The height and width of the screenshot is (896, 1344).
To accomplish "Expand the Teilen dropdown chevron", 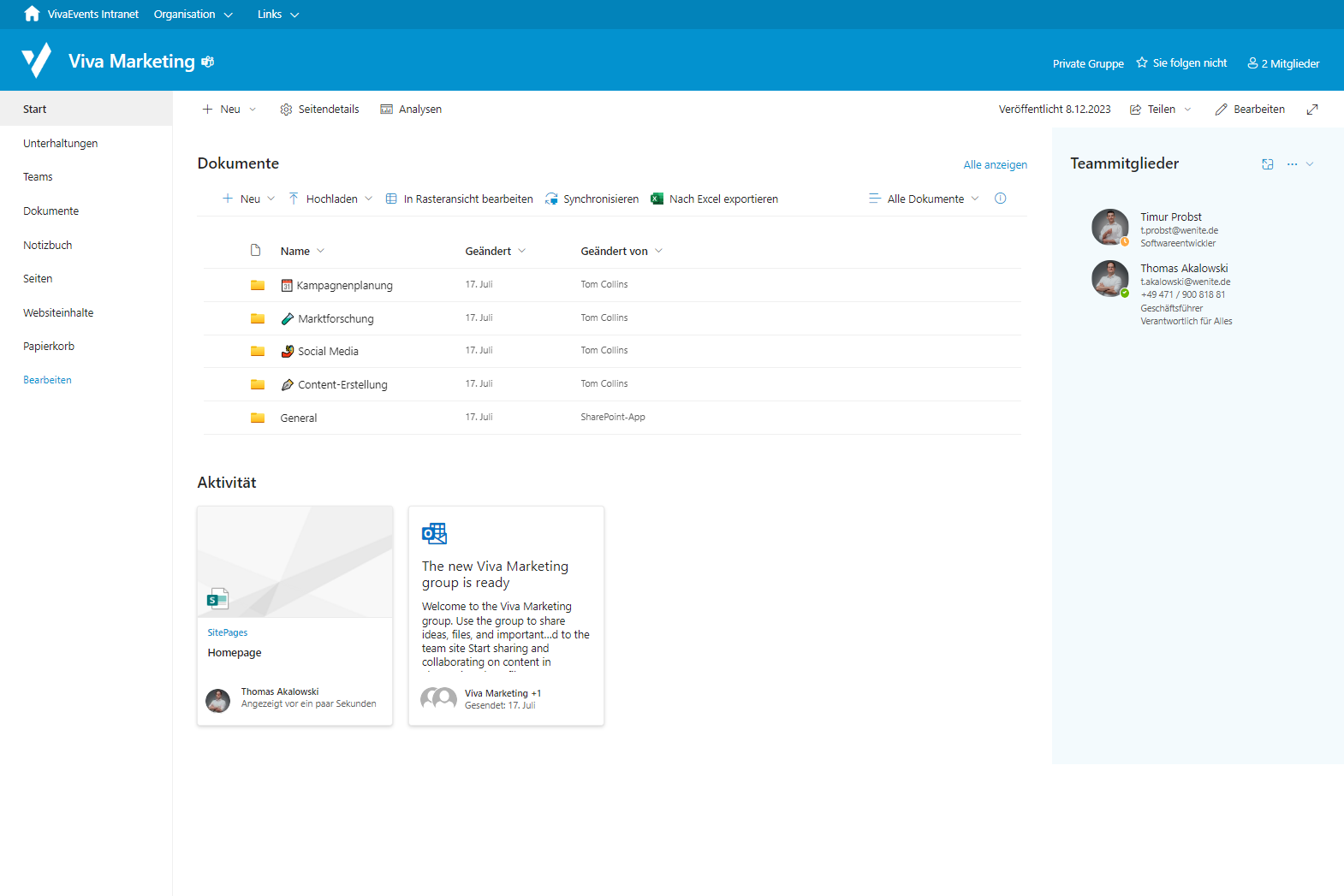I will point(1187,110).
